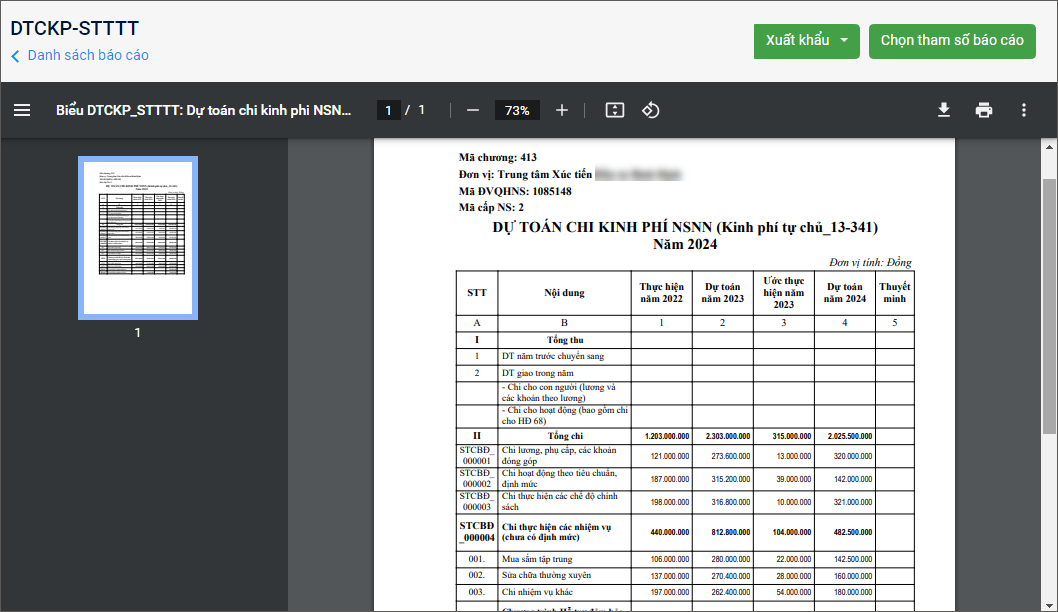Click the DTCKP-STTTT page heading

click(x=75, y=28)
